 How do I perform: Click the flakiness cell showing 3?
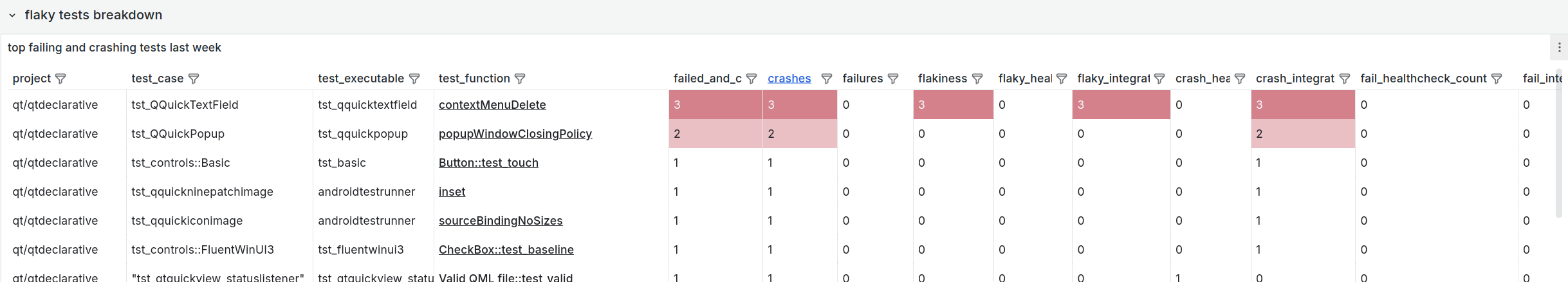[952, 105]
